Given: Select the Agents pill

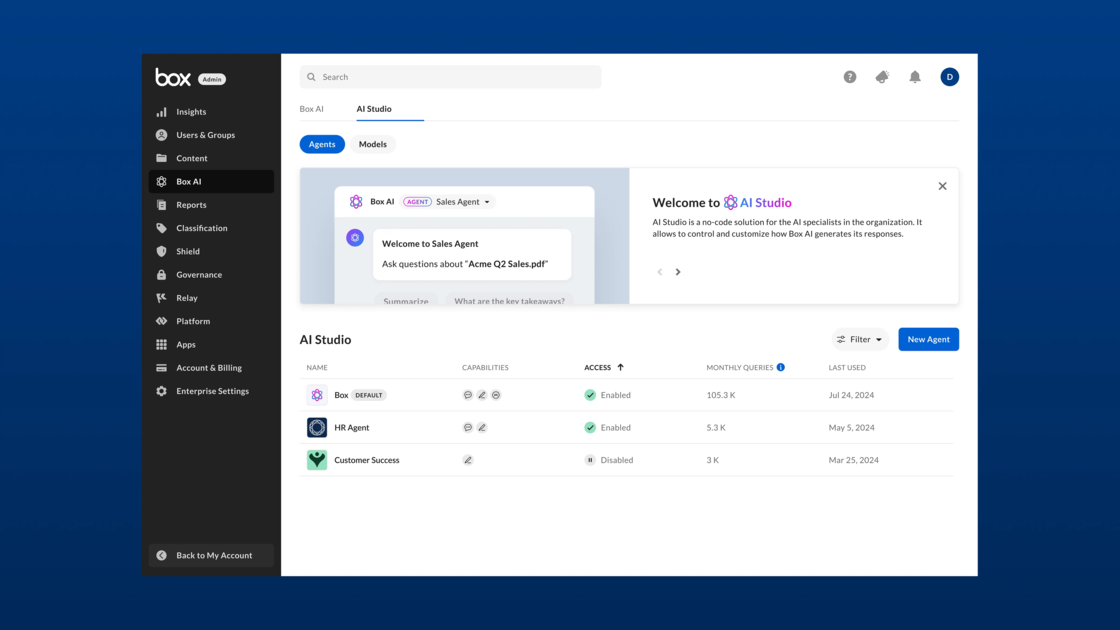Looking at the screenshot, I should (x=322, y=144).
